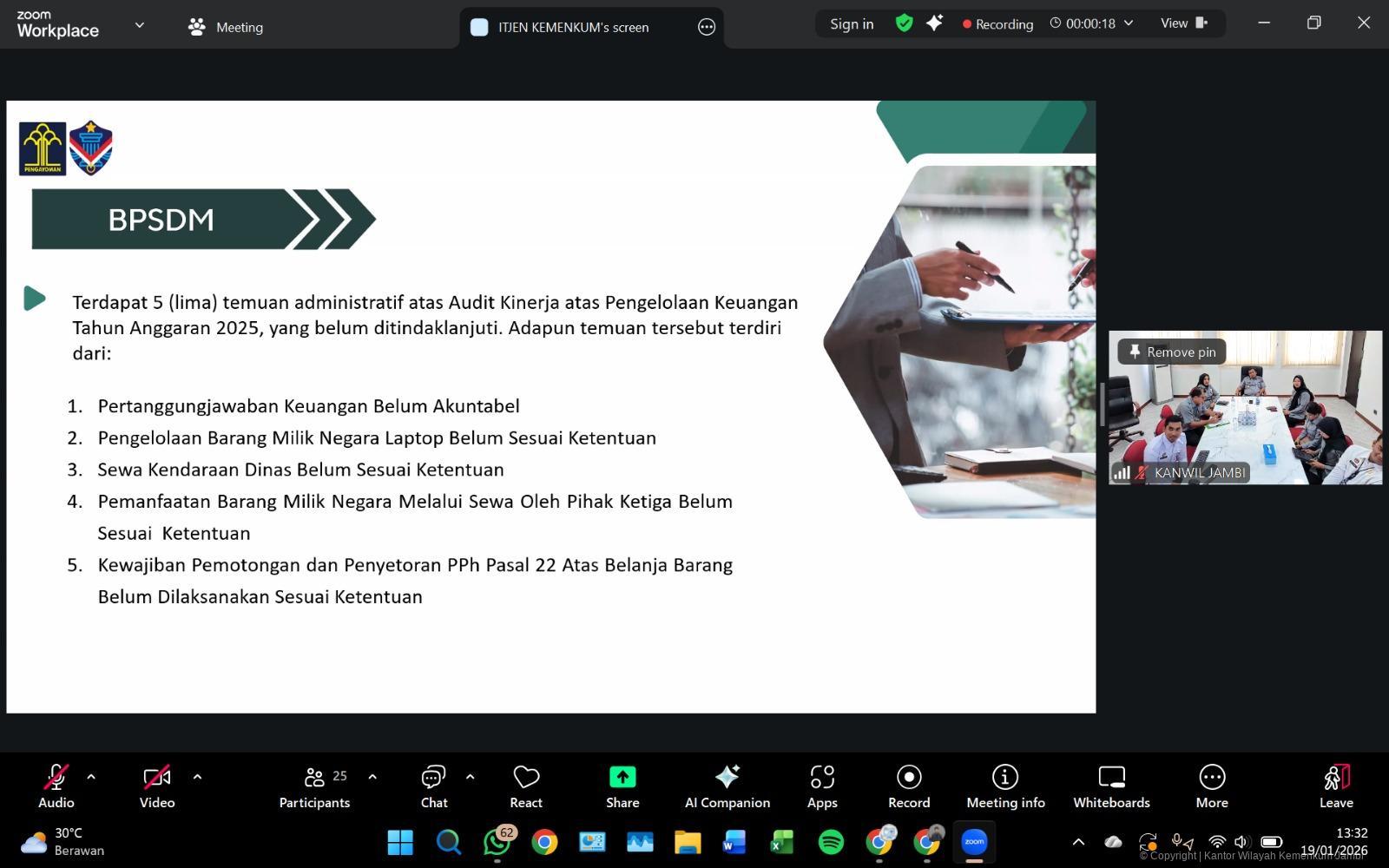Turn on the camera Video button
This screenshot has width=1389, height=868.
157,786
